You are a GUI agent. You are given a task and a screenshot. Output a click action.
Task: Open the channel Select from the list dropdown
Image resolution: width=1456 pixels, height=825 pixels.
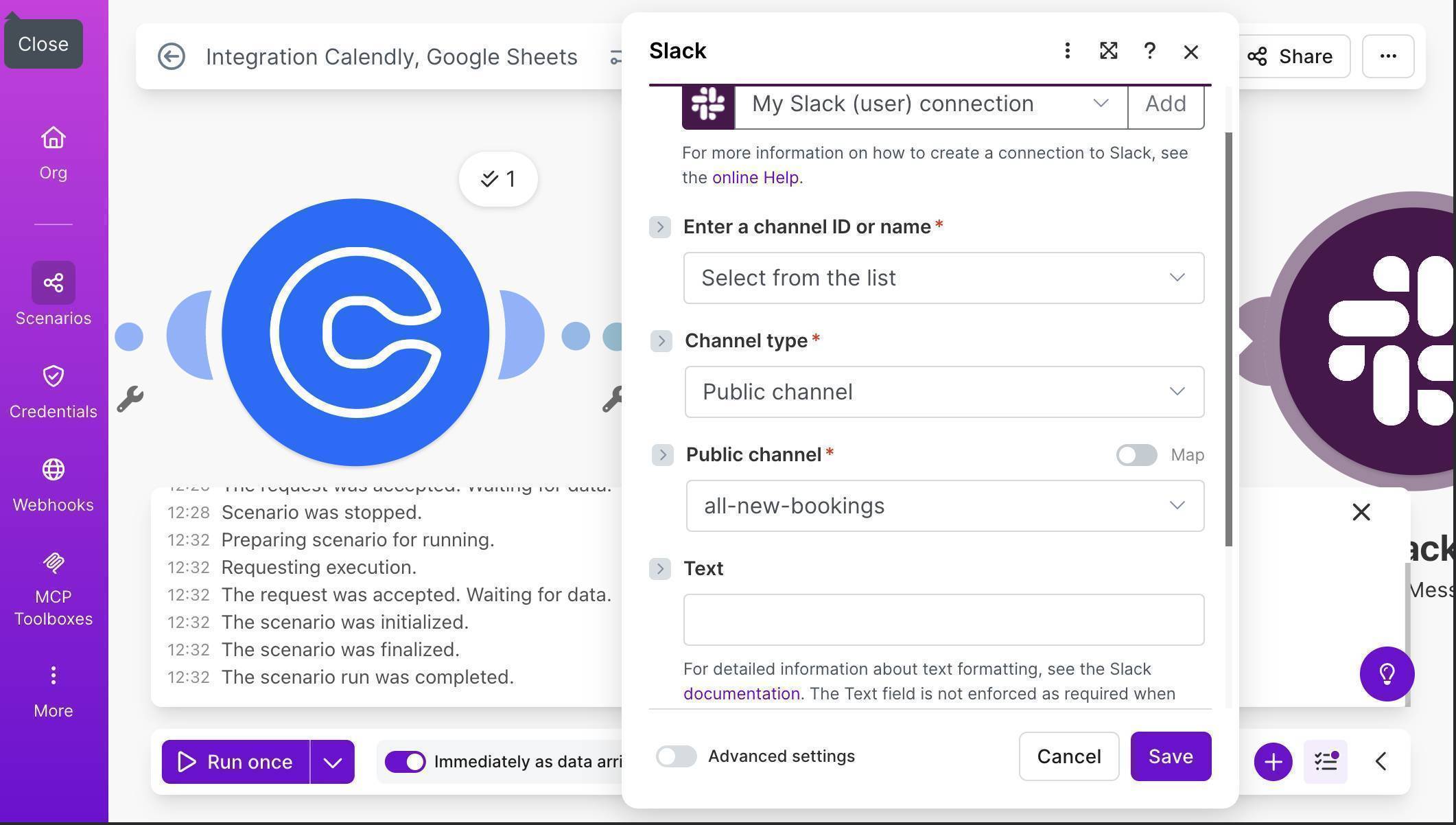[943, 277]
